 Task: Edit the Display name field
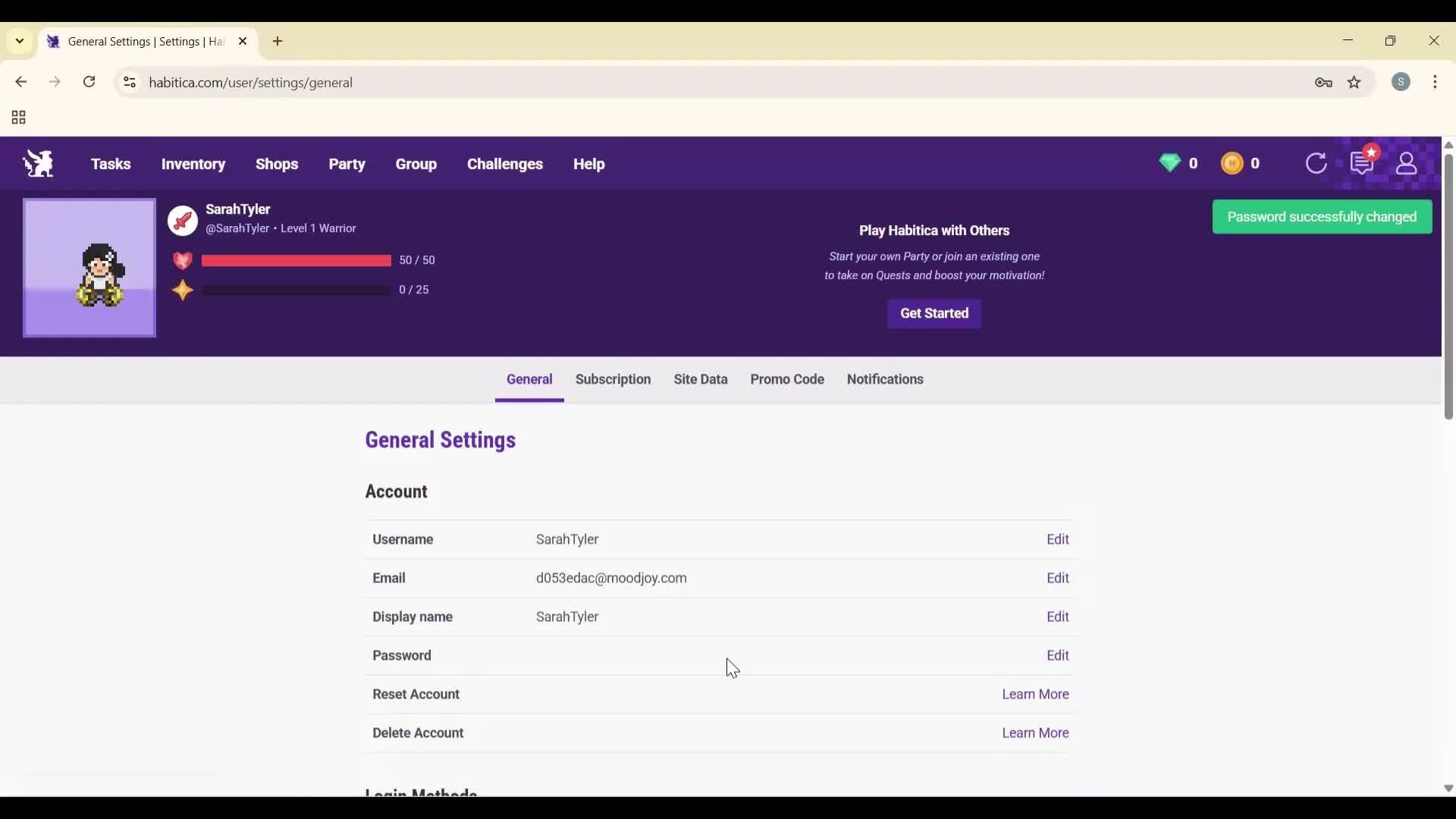(1058, 617)
